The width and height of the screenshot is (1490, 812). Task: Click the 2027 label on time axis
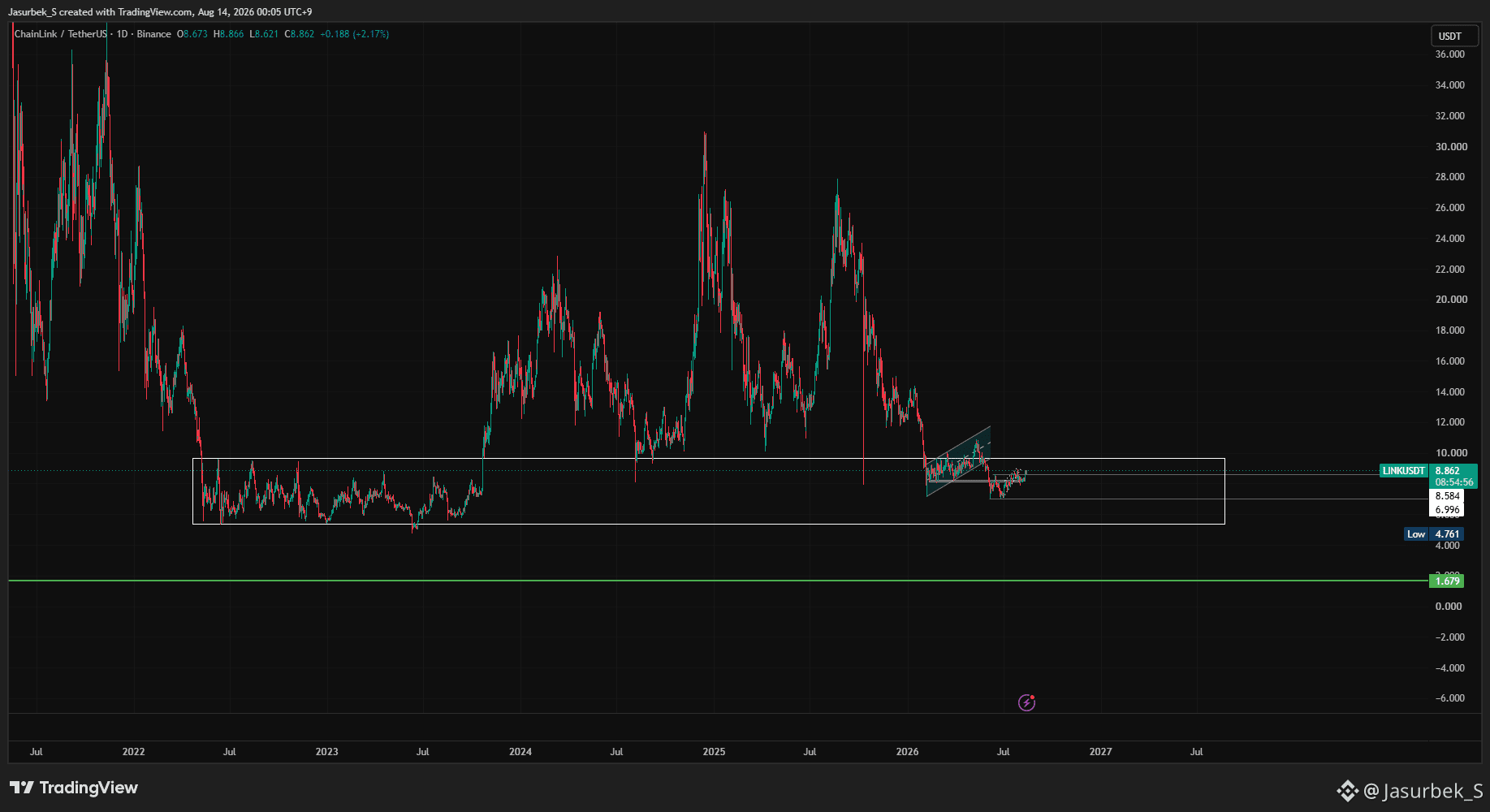[1100, 752]
